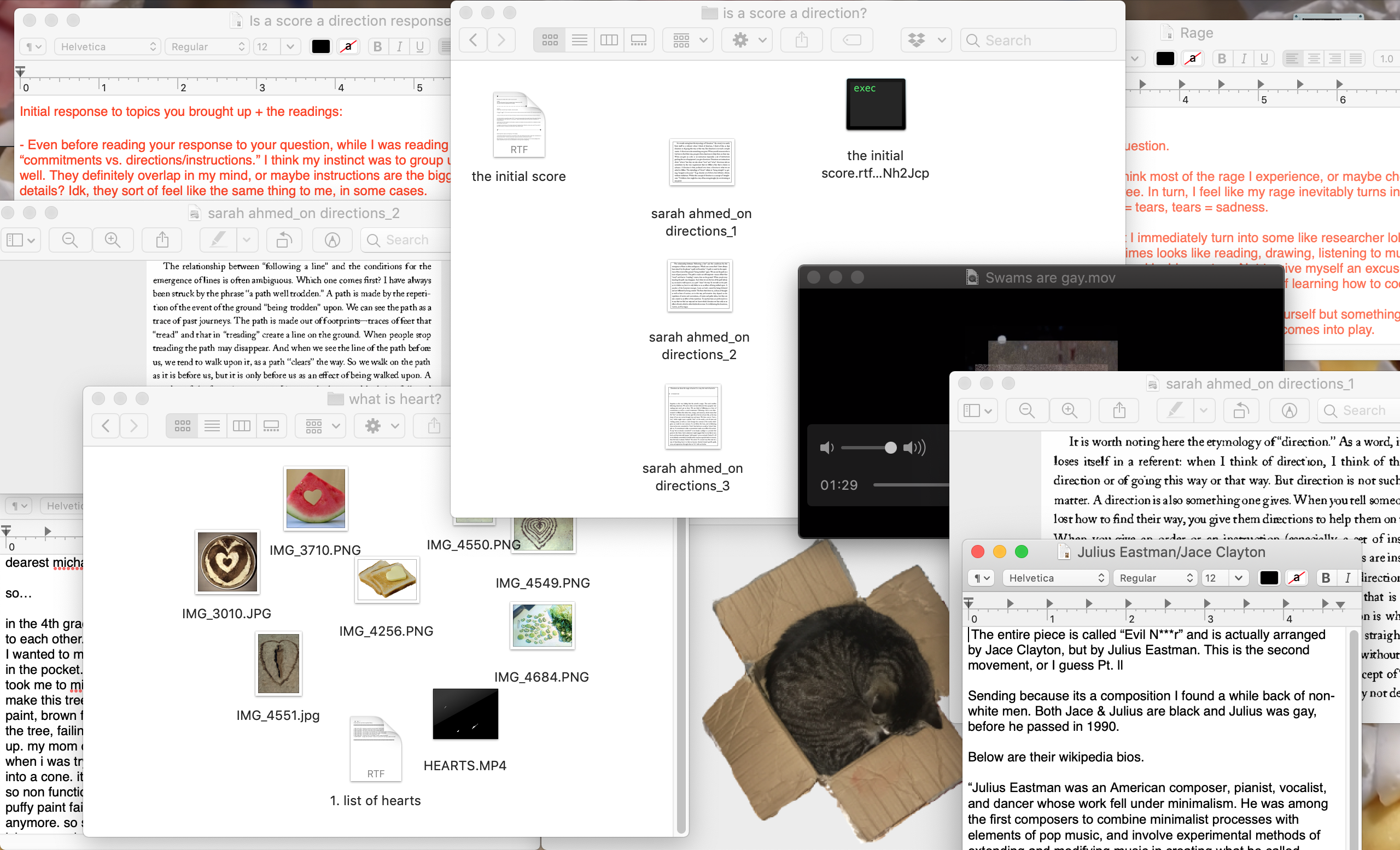Zoom in on 'sarah ahmed_on directions_2' Preview window
Image resolution: width=1400 pixels, height=850 pixels.
coord(113,239)
